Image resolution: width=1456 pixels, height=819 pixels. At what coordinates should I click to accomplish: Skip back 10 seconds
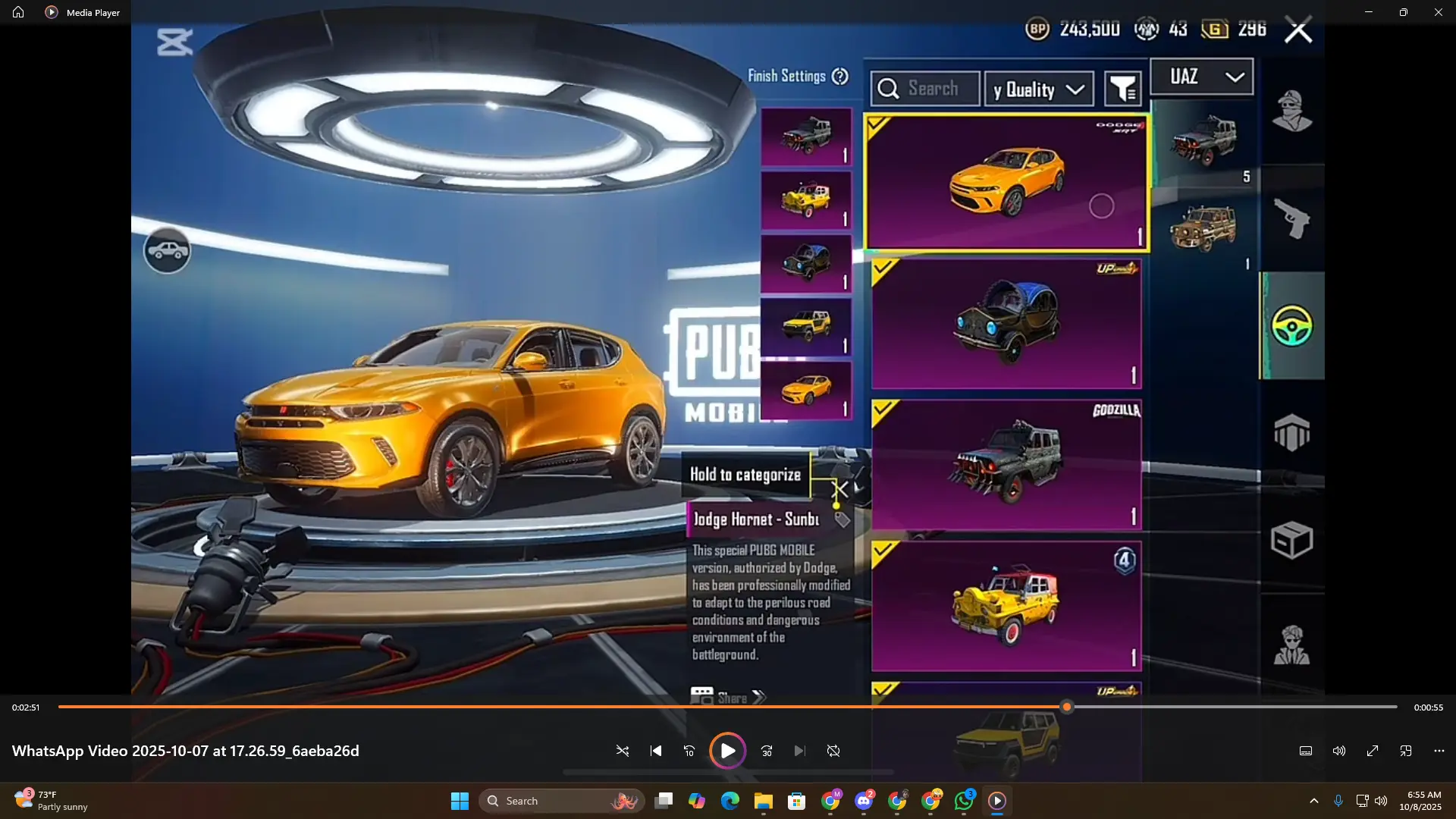tap(689, 751)
